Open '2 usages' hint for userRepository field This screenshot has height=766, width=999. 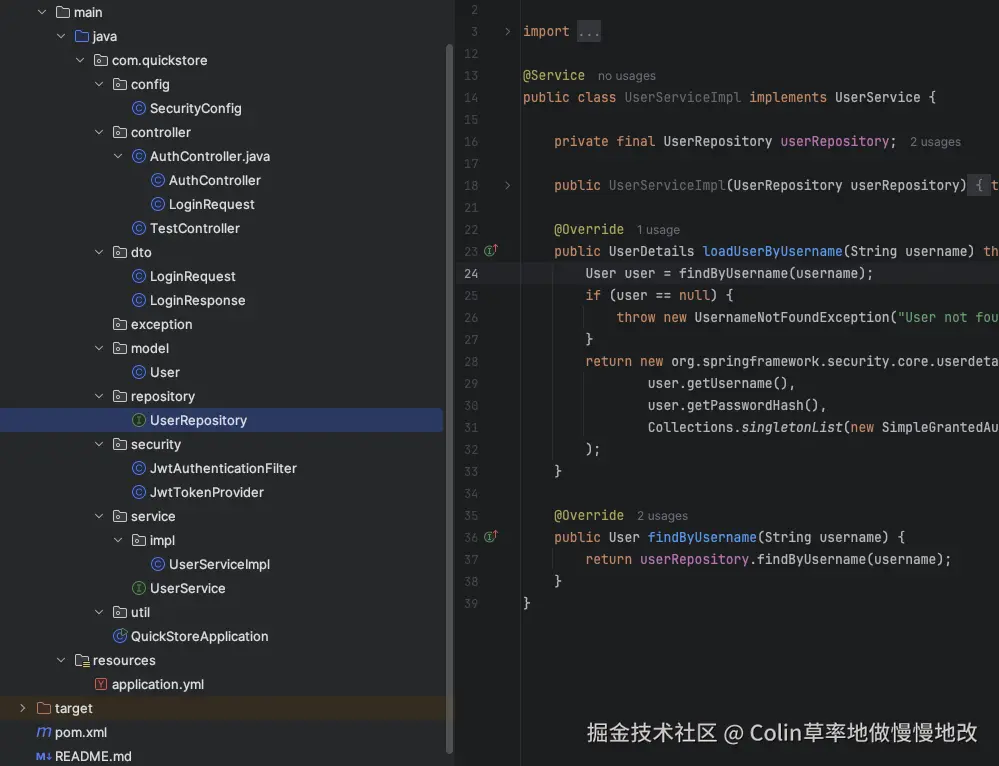935,141
